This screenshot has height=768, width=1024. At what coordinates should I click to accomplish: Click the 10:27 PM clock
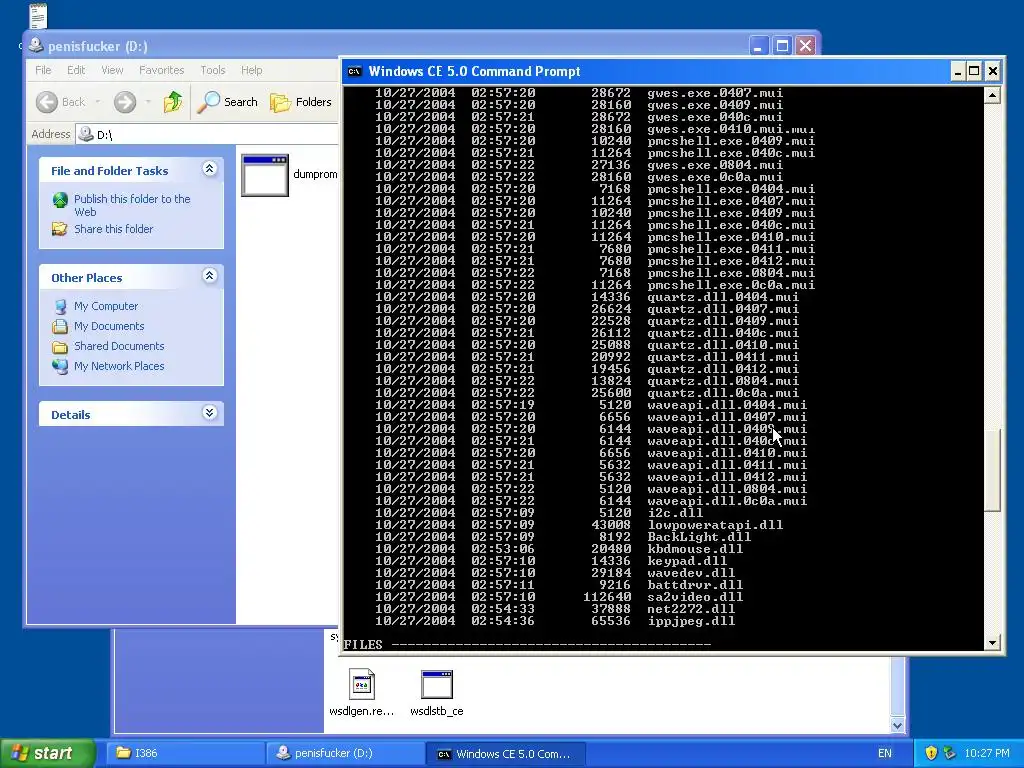987,753
